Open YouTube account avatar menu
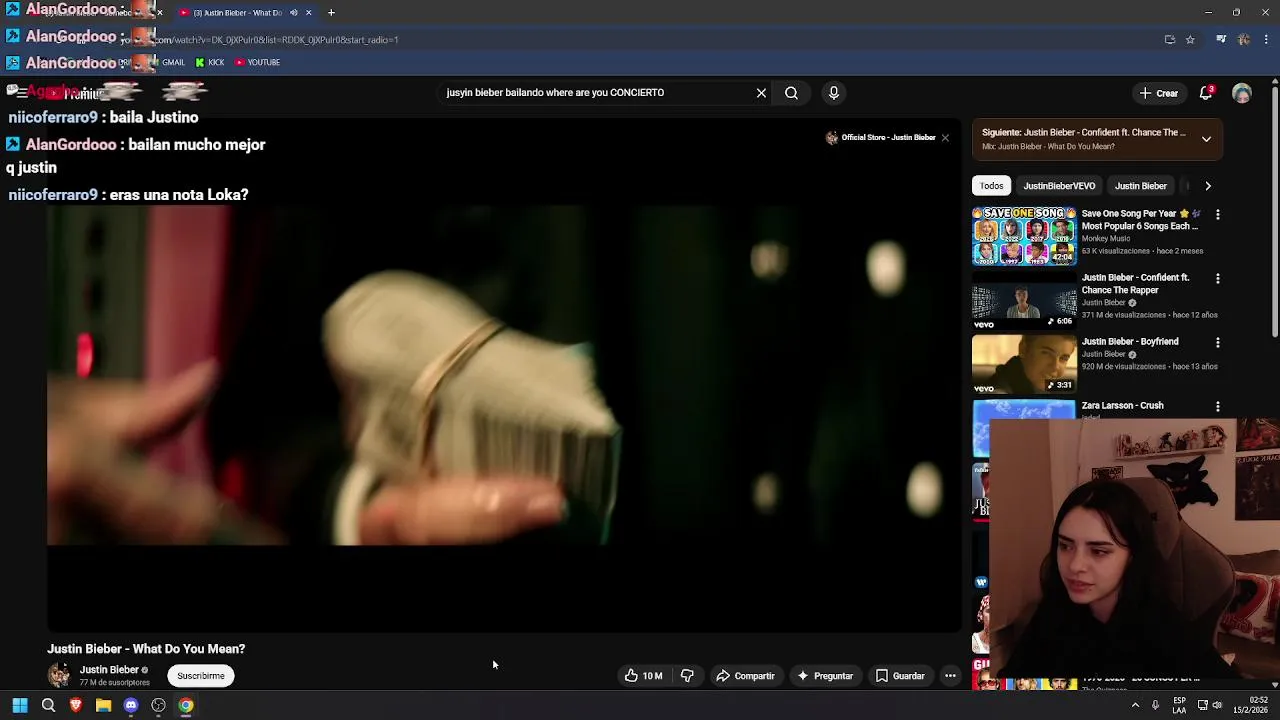The image size is (1280, 720). click(x=1242, y=93)
